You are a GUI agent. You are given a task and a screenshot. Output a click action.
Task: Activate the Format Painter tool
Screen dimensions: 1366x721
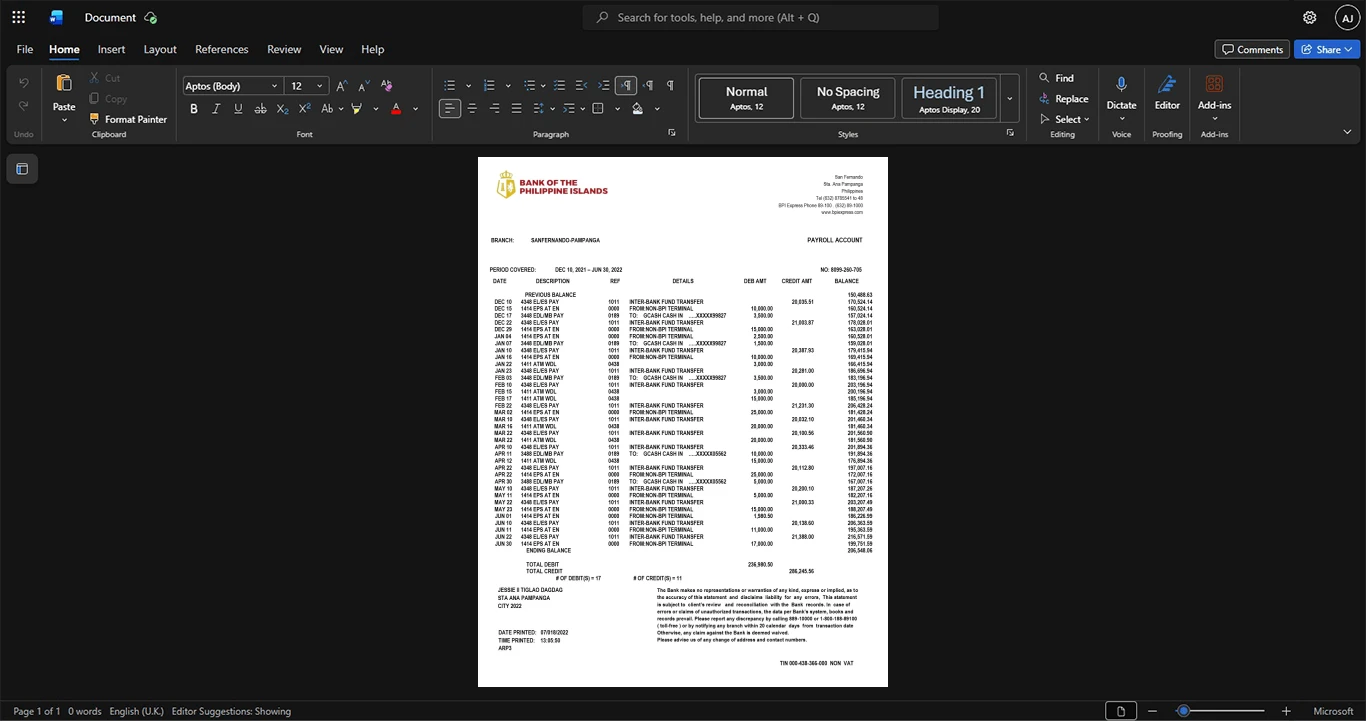[128, 119]
